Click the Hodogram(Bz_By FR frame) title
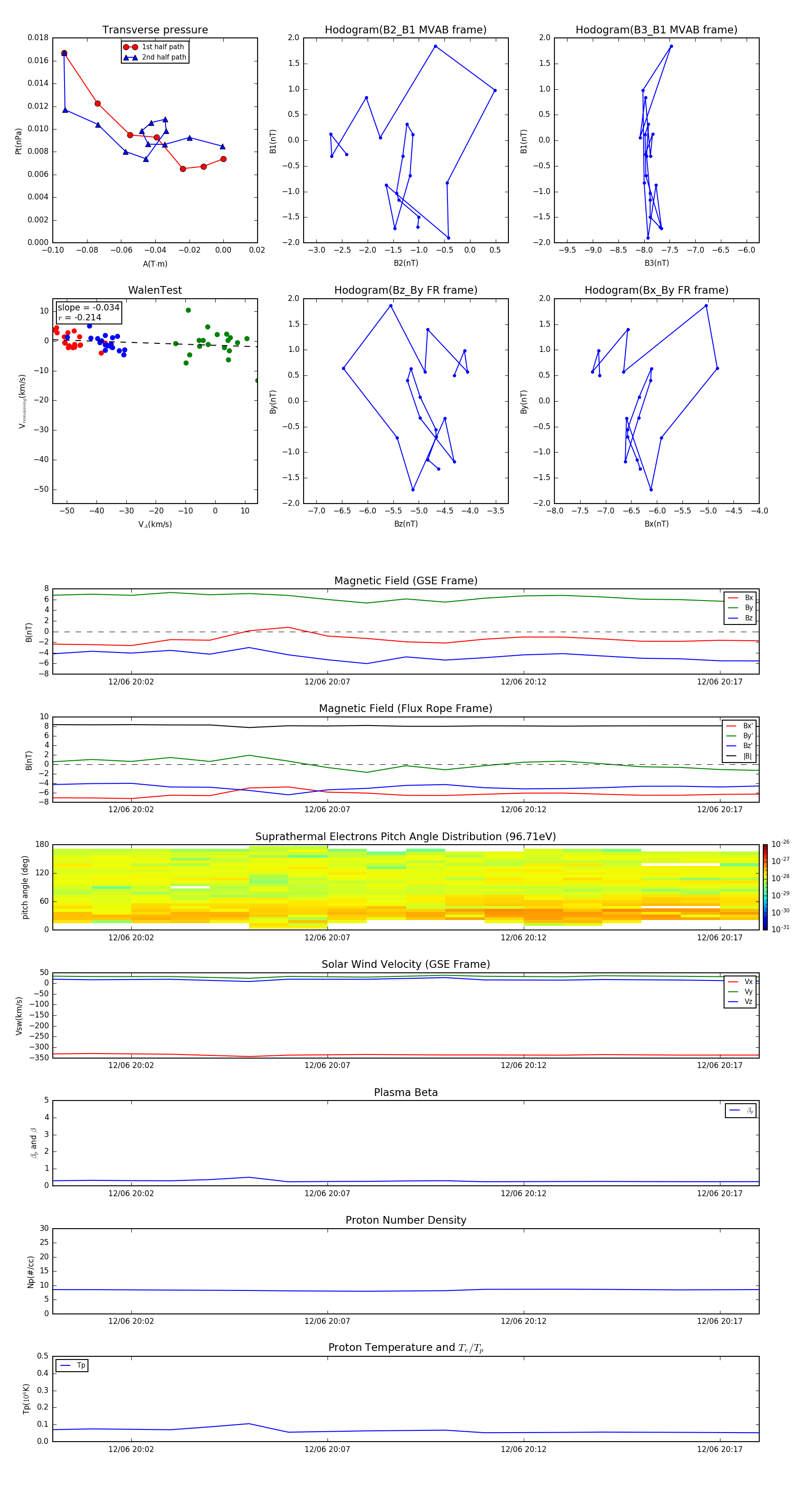 [x=406, y=290]
